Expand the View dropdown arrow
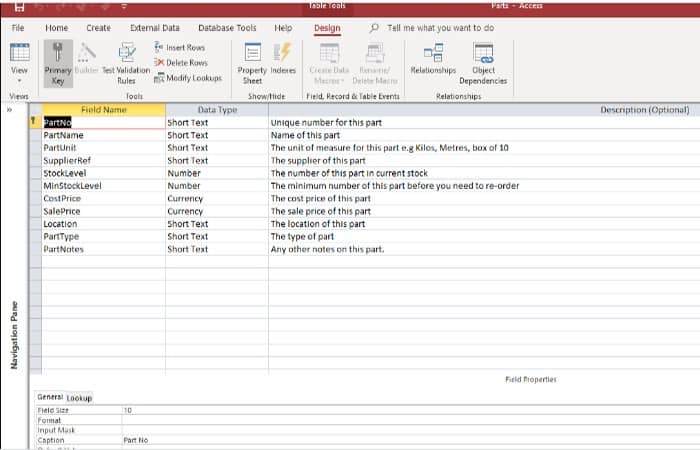 point(20,81)
